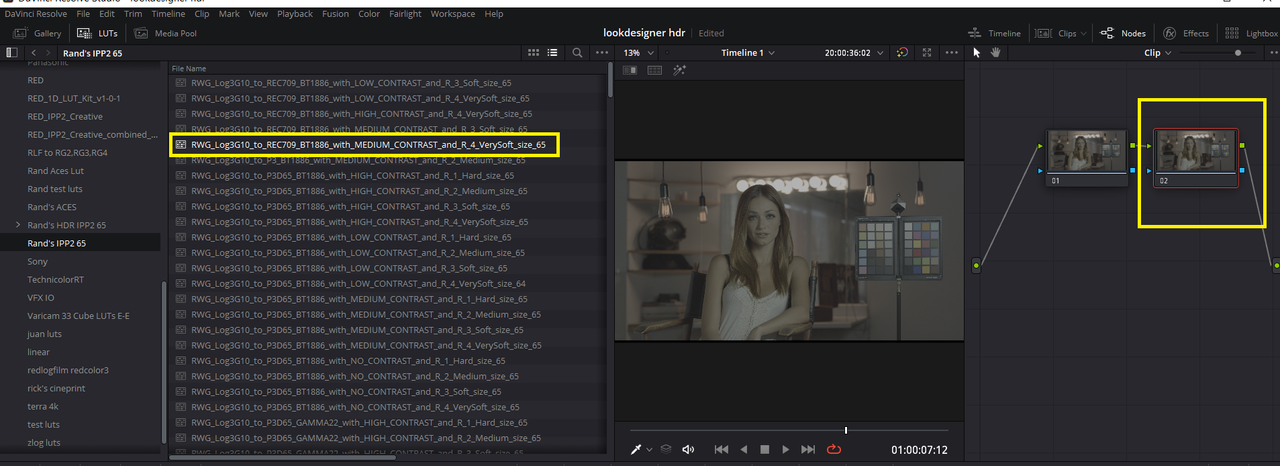Mute the viewer audio speaker
Viewport: 1280px width, 466px height.
[x=688, y=450]
